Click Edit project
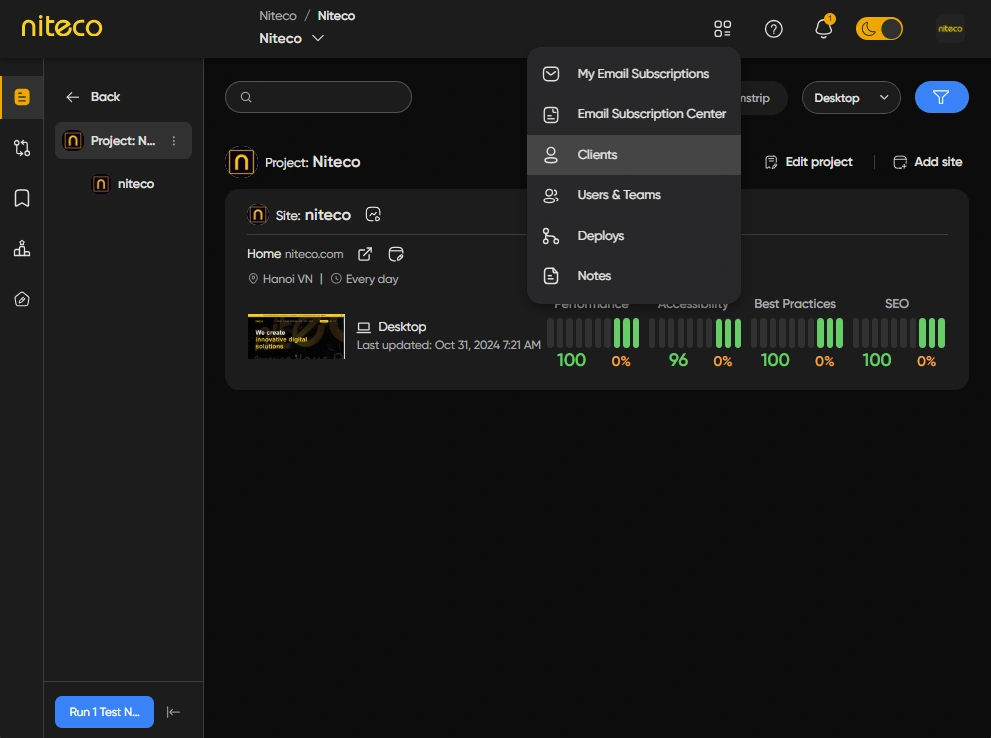 tap(808, 162)
